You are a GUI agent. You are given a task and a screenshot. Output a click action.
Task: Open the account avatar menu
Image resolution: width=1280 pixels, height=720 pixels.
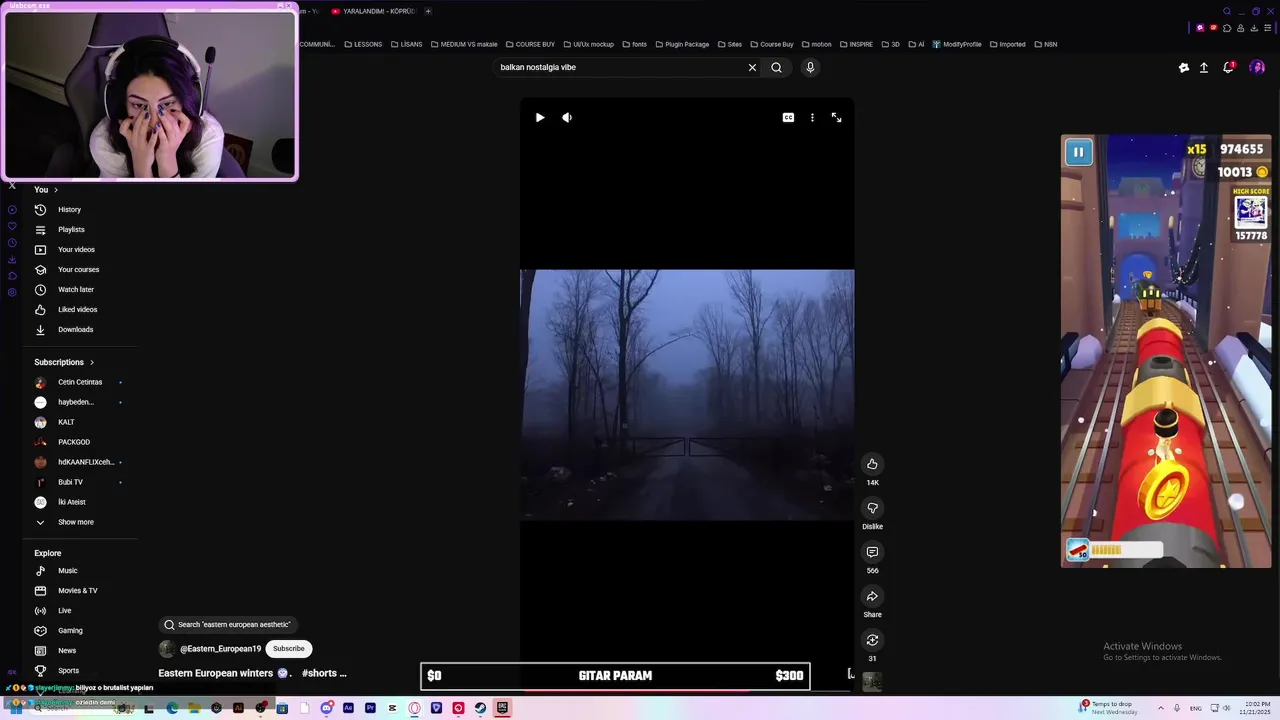click(x=1257, y=67)
